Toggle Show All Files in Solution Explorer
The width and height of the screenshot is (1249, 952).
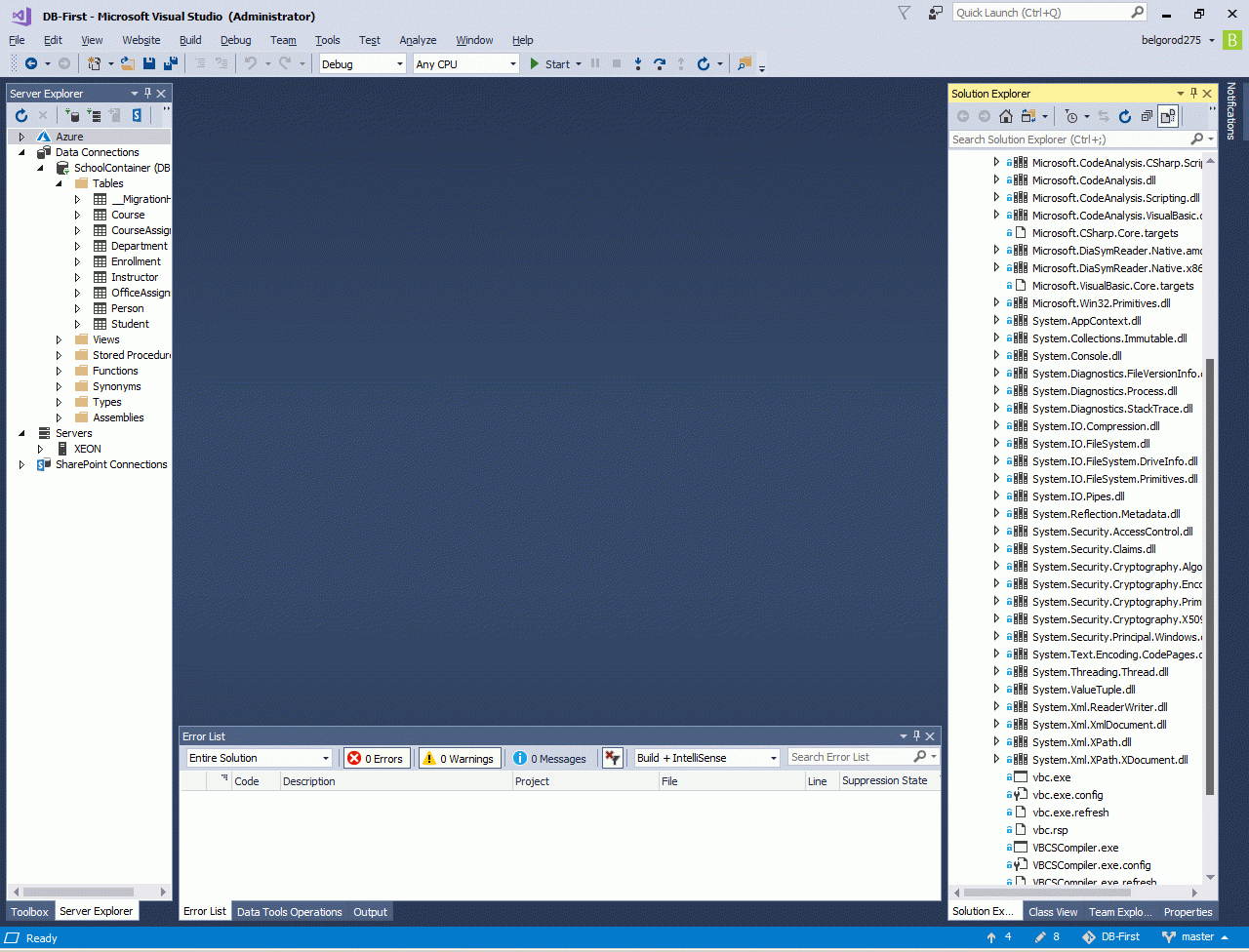pyautogui.click(x=1168, y=116)
